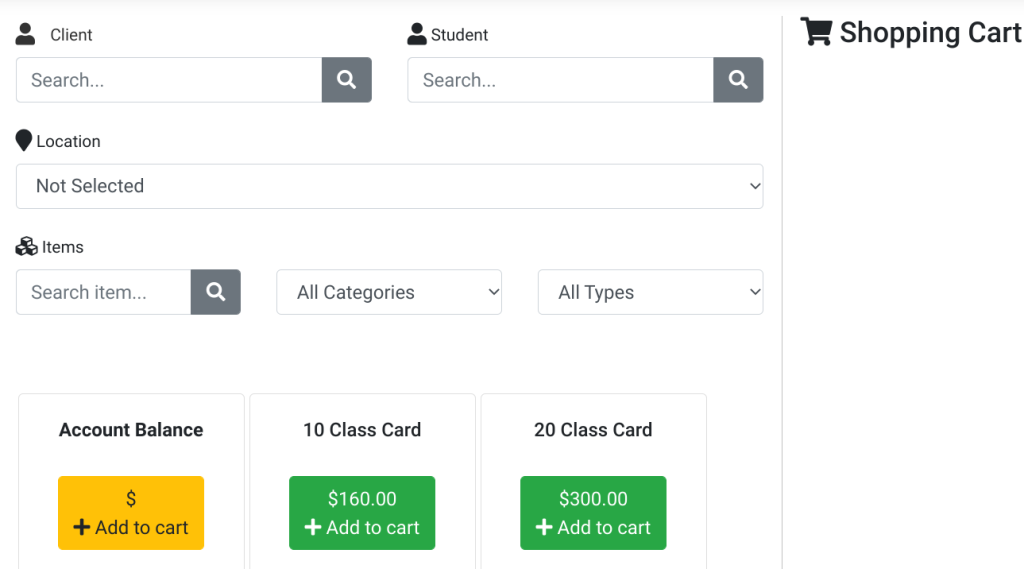1024x569 pixels.
Task: Click the Shopping Cart icon
Action: coord(816,31)
